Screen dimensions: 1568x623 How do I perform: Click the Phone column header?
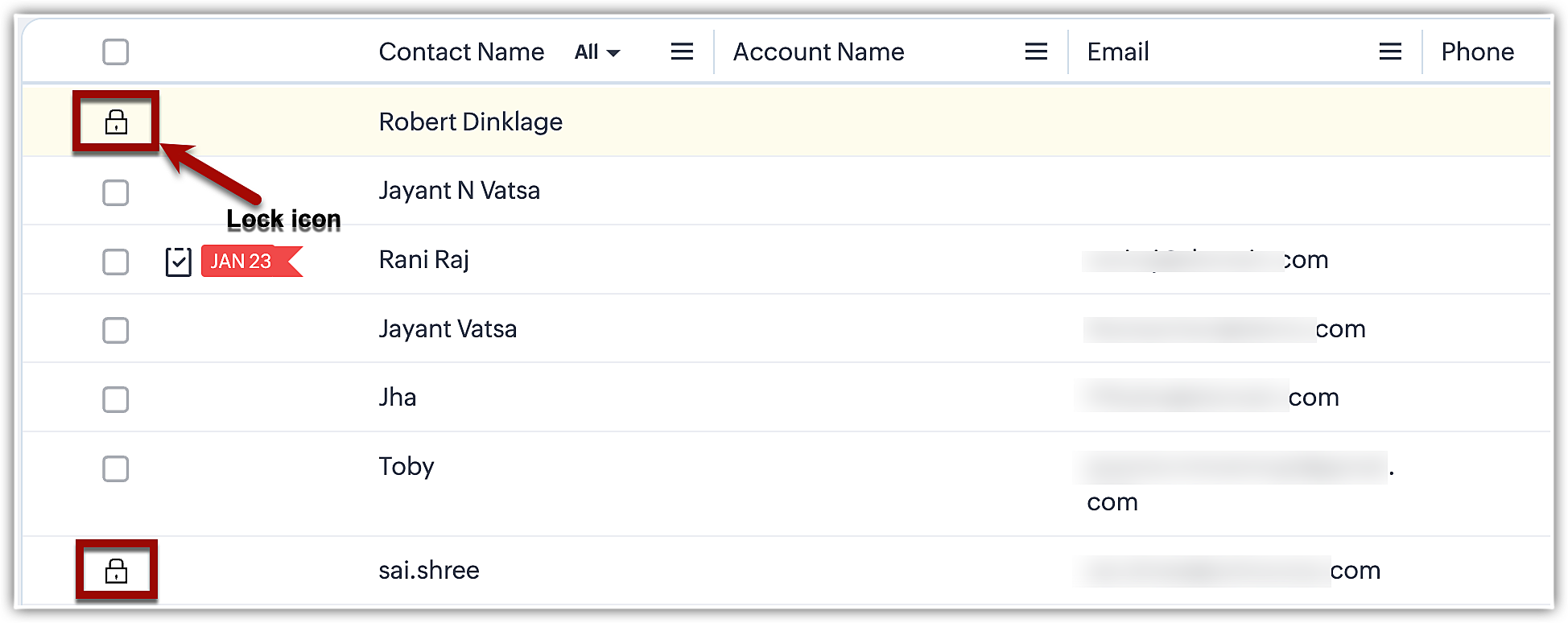[x=1477, y=52]
